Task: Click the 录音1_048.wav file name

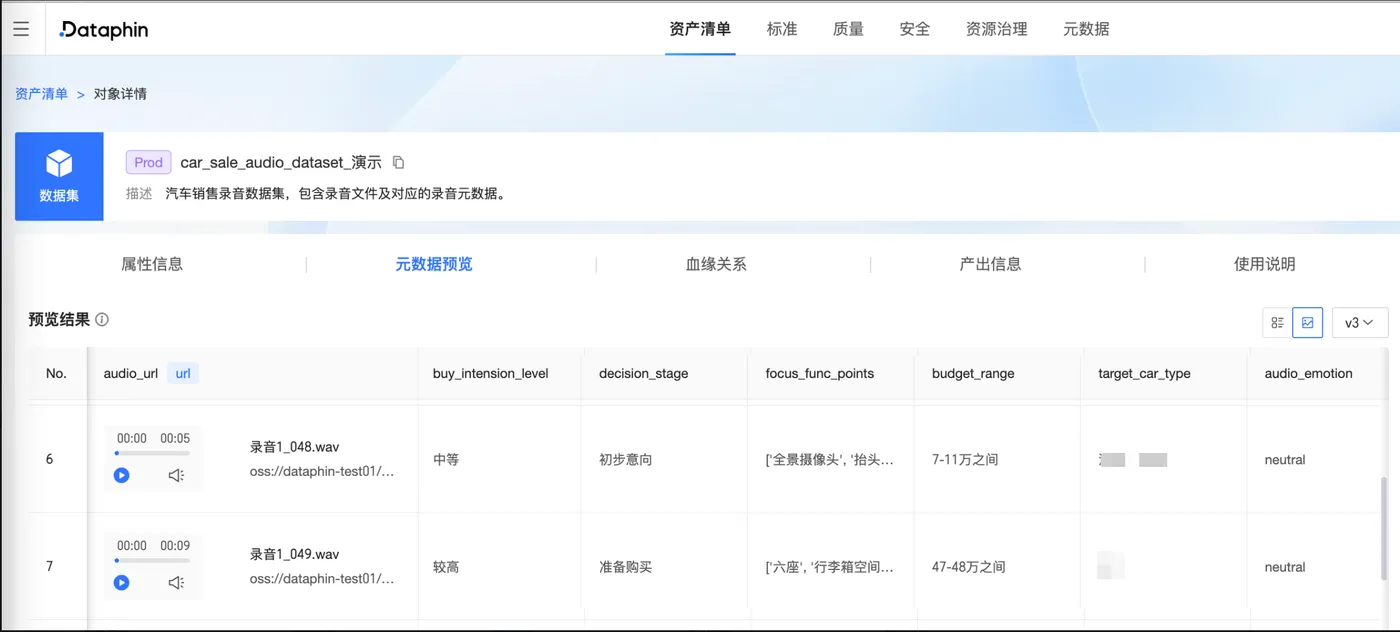Action: tap(295, 447)
